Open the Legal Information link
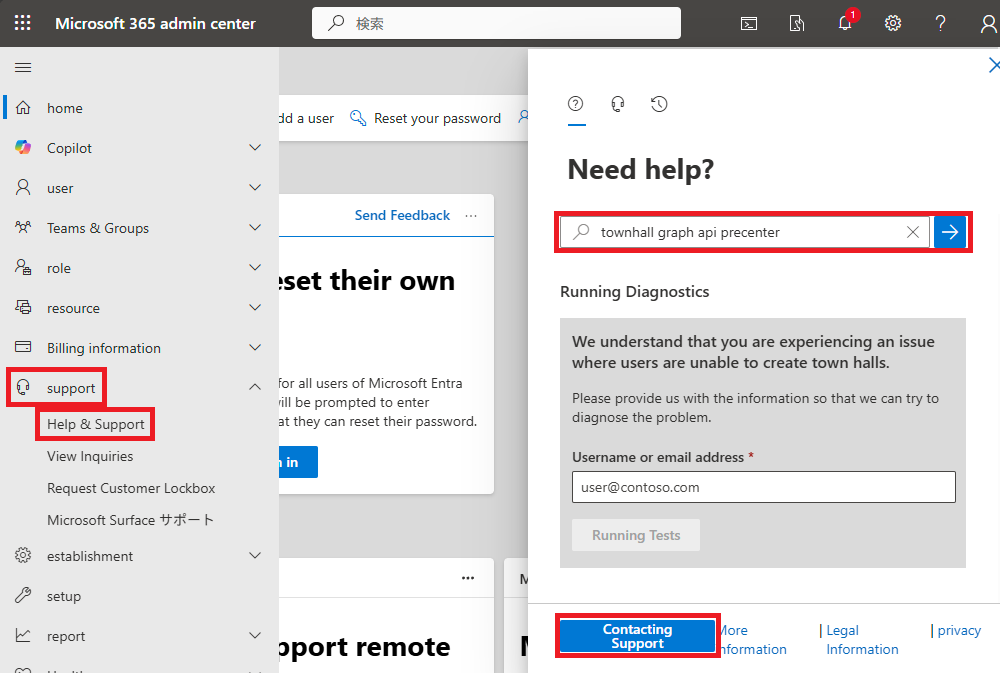Viewport: 1000px width, 673px height. [x=862, y=640]
